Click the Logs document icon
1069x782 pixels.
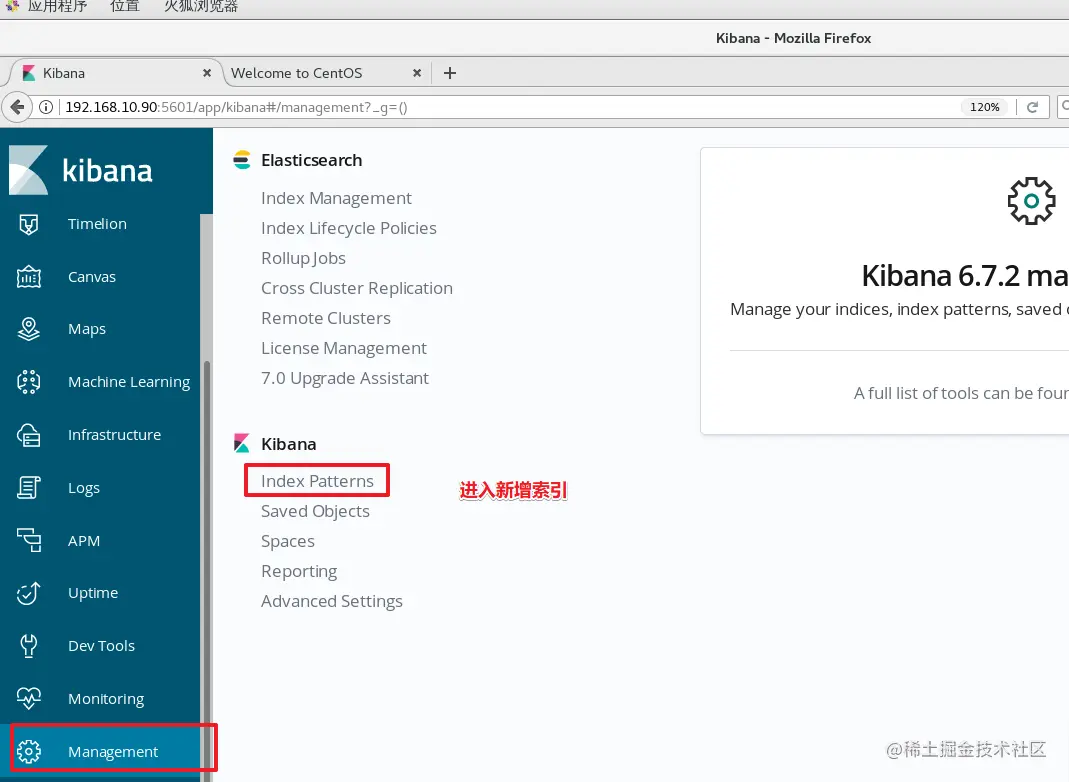coord(29,487)
